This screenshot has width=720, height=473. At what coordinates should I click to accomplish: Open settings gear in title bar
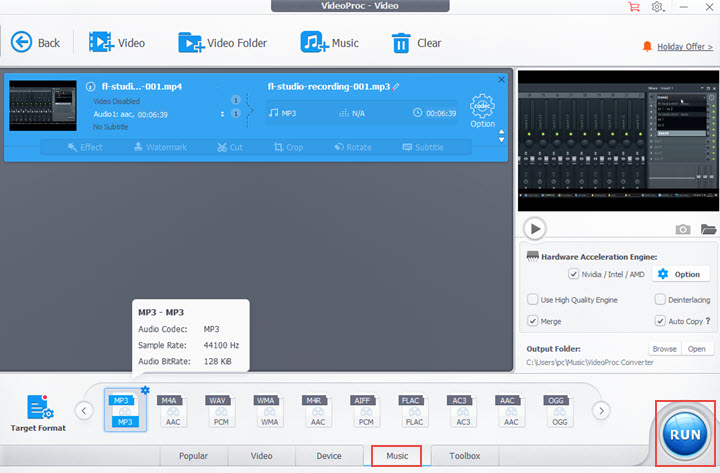tap(658, 7)
